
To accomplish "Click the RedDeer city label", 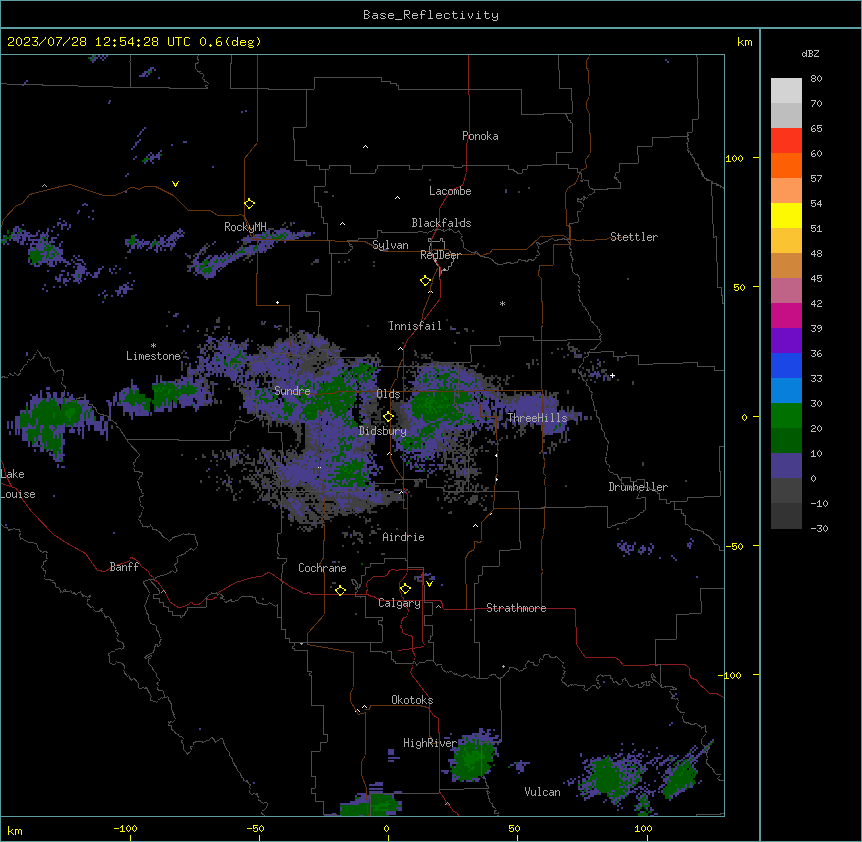I will (x=440, y=255).
